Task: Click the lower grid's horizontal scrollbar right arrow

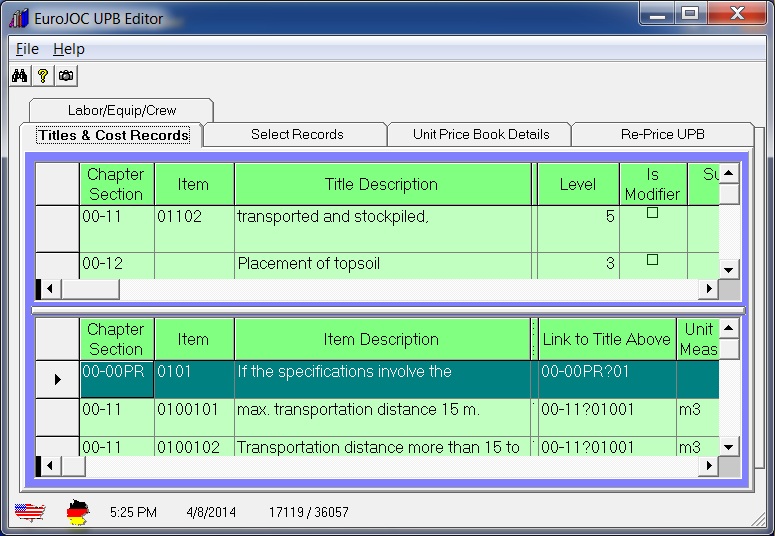Action: pyautogui.click(x=708, y=466)
